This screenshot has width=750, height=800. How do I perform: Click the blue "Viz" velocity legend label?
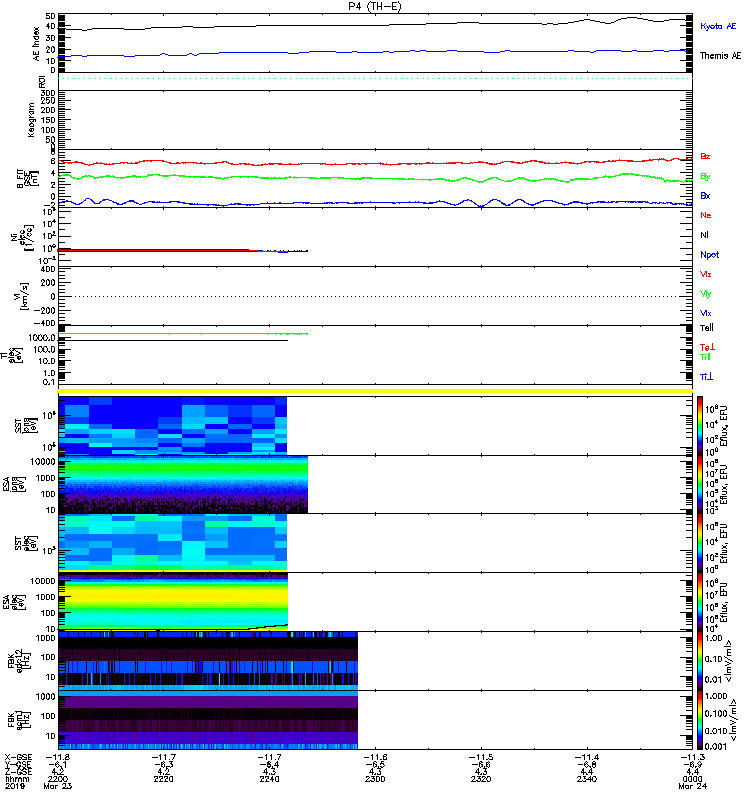pyautogui.click(x=705, y=313)
